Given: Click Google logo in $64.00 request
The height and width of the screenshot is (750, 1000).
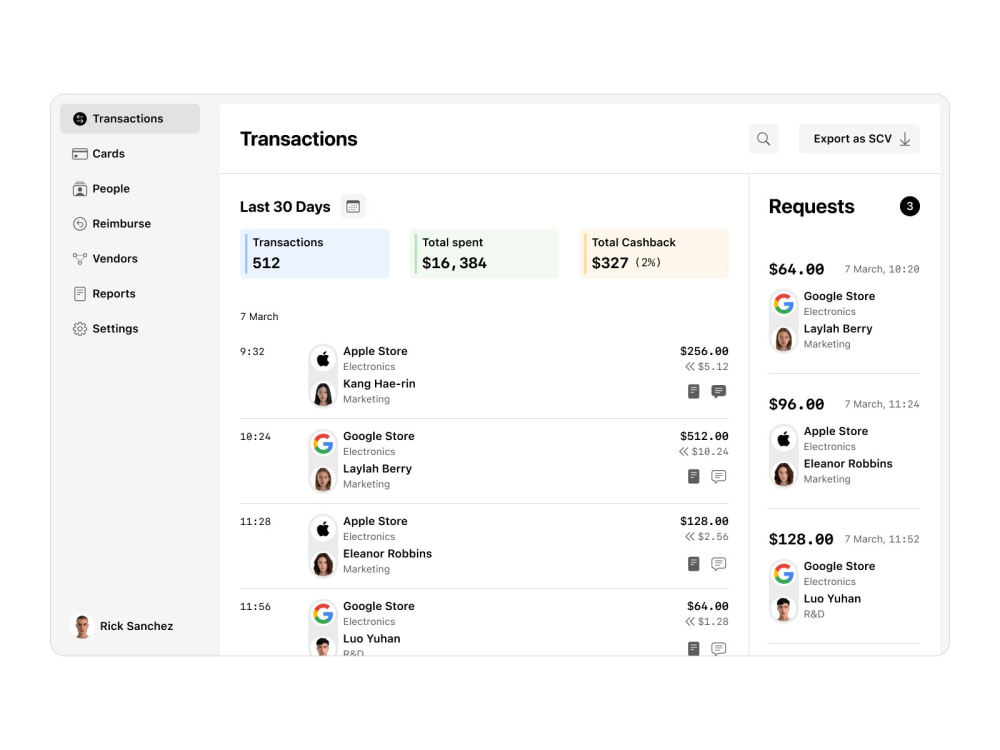Looking at the screenshot, I should [x=783, y=304].
